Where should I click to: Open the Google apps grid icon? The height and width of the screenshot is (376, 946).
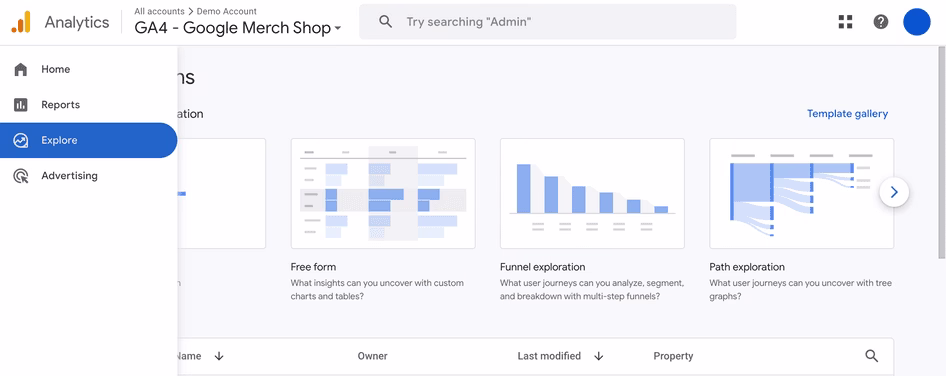[x=845, y=22]
